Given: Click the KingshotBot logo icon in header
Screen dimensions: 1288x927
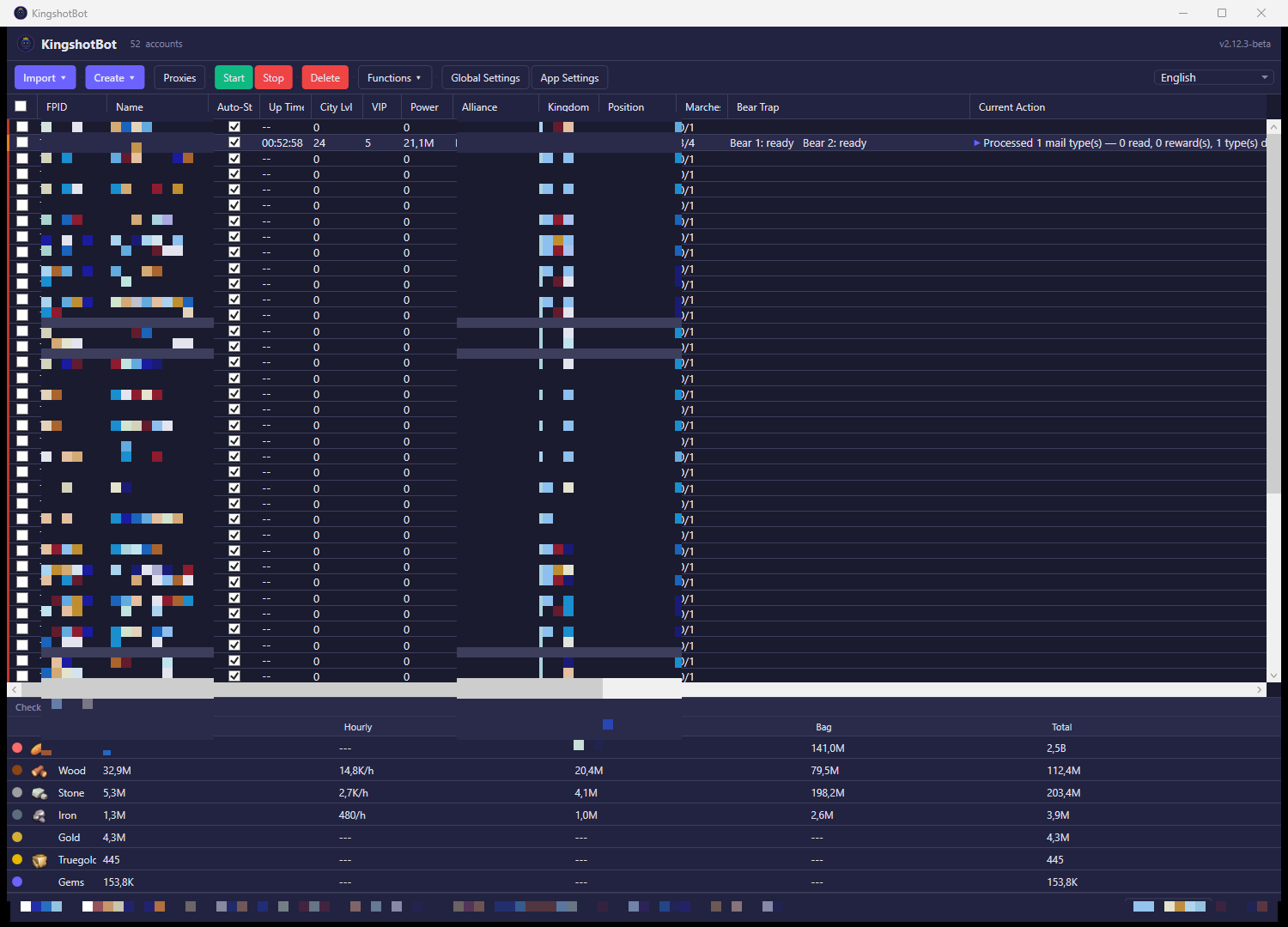Looking at the screenshot, I should click(x=26, y=44).
